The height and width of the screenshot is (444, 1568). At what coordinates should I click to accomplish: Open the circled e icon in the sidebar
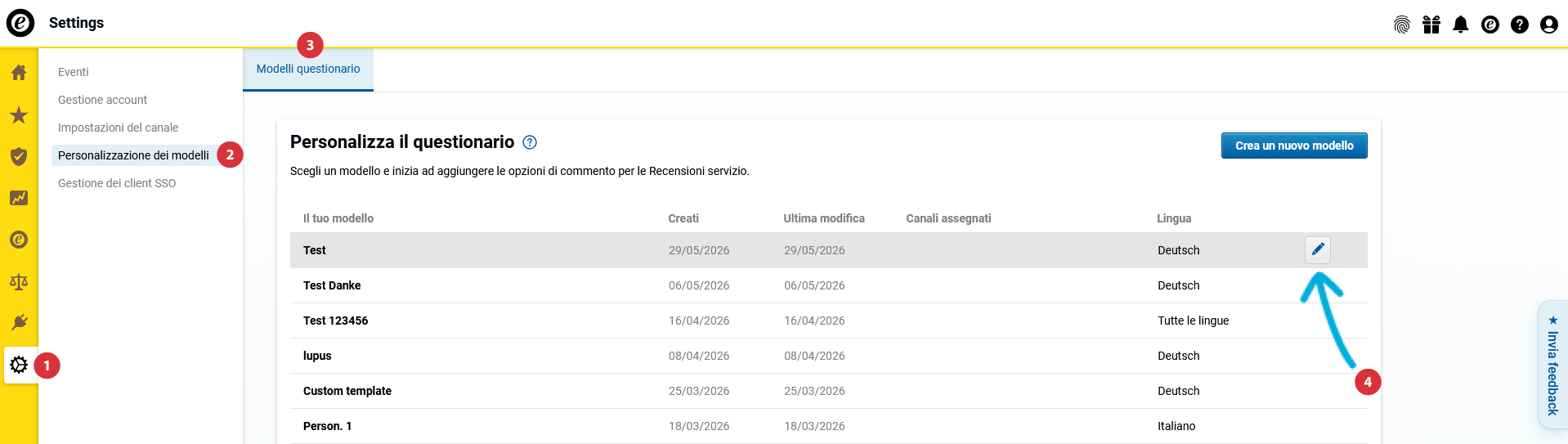click(19, 240)
